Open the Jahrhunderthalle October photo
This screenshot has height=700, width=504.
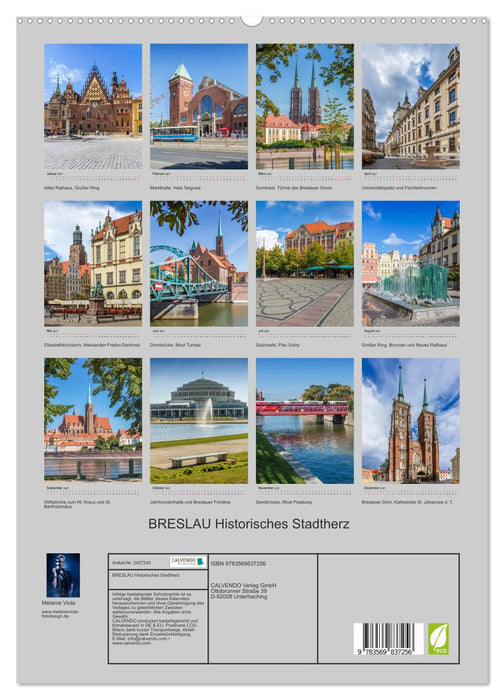(199, 421)
